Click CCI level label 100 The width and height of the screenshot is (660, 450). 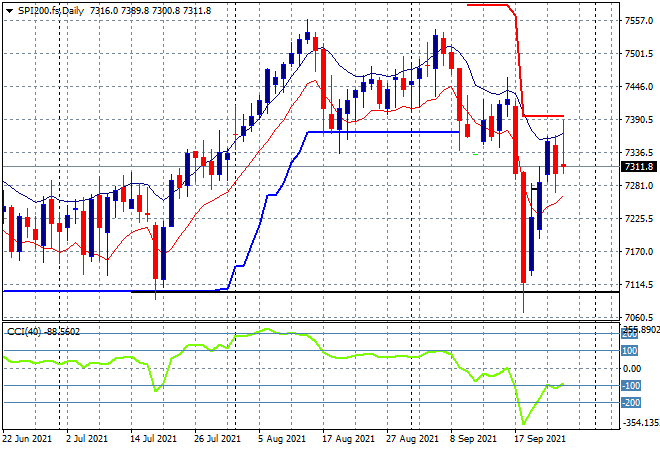click(x=630, y=351)
